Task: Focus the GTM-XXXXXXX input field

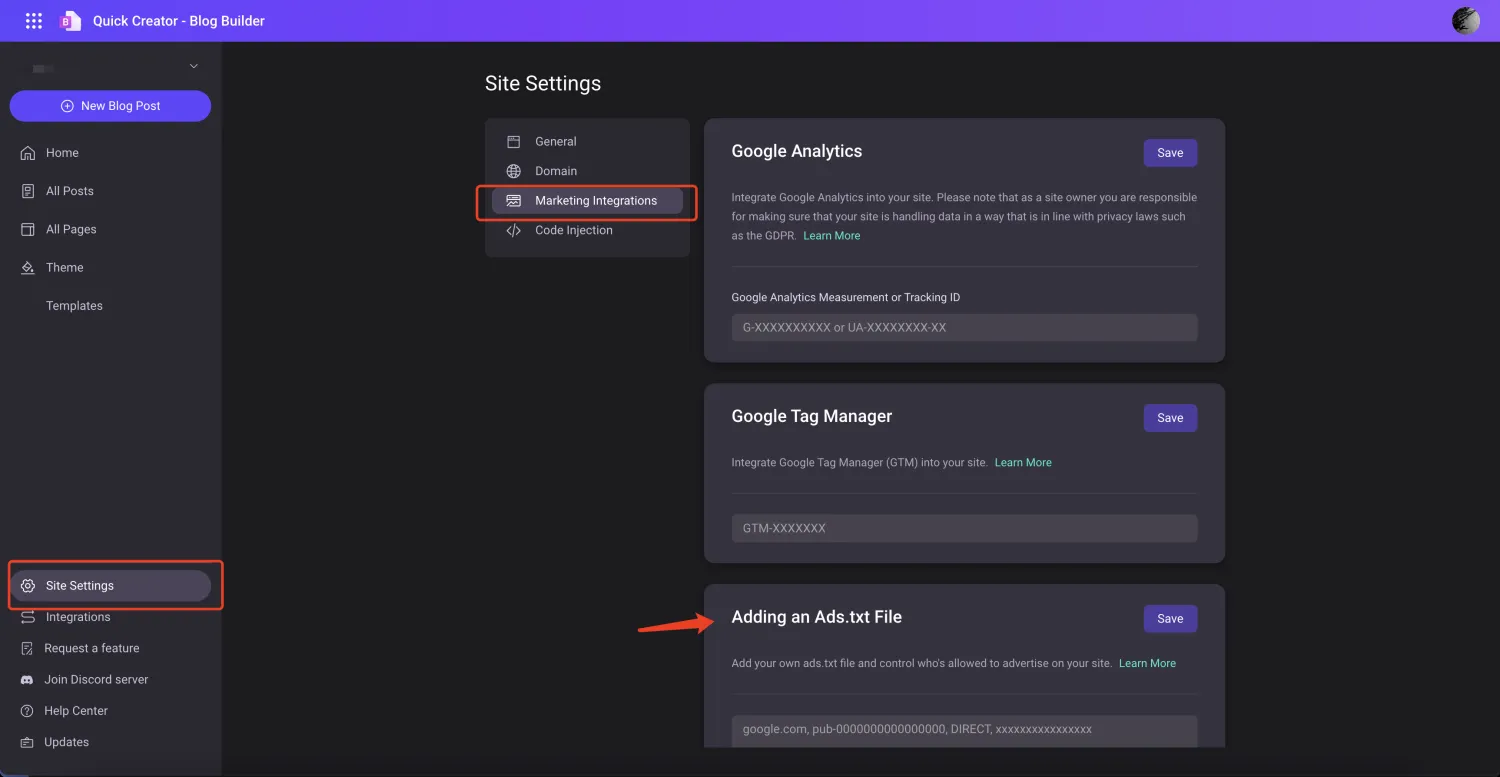Action: (x=964, y=528)
